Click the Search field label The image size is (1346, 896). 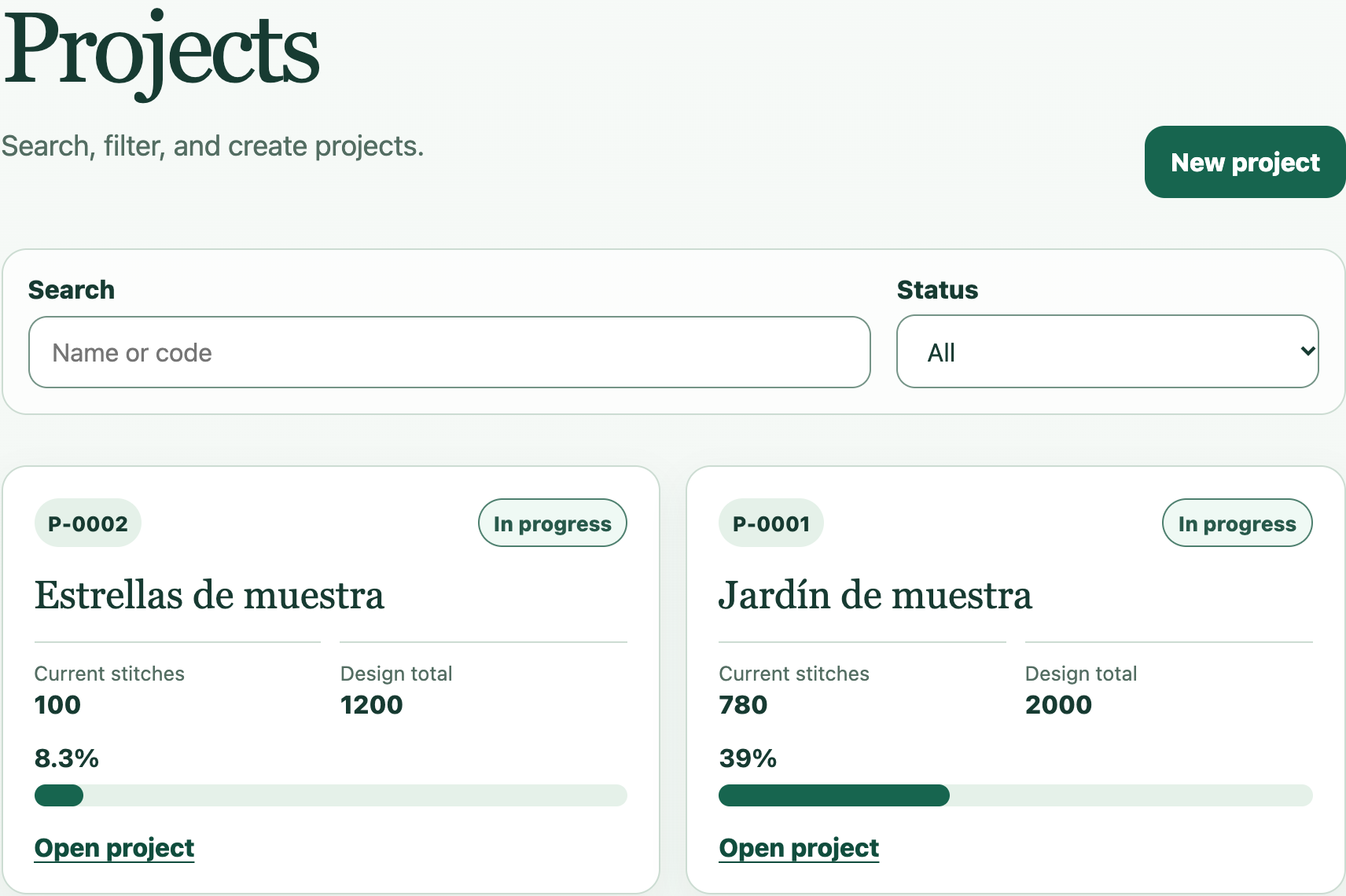pos(72,290)
